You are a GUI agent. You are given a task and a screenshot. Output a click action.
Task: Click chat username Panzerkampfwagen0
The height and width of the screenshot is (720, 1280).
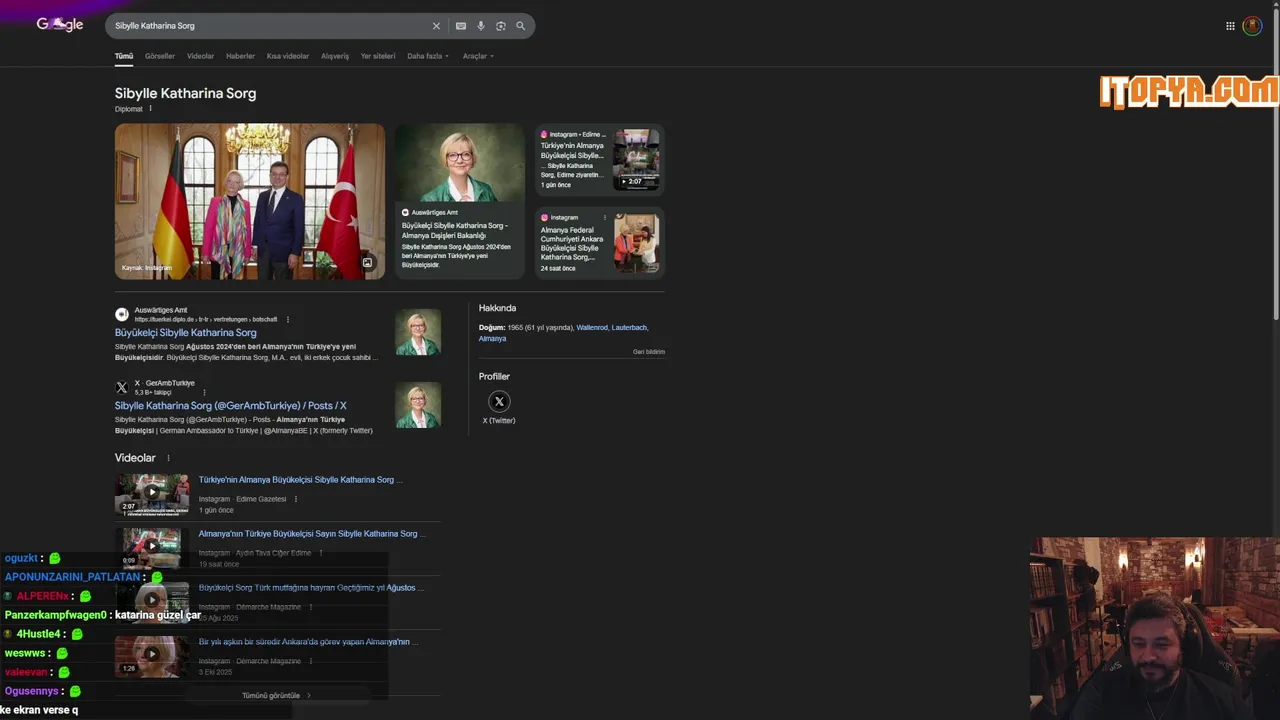tap(55, 615)
